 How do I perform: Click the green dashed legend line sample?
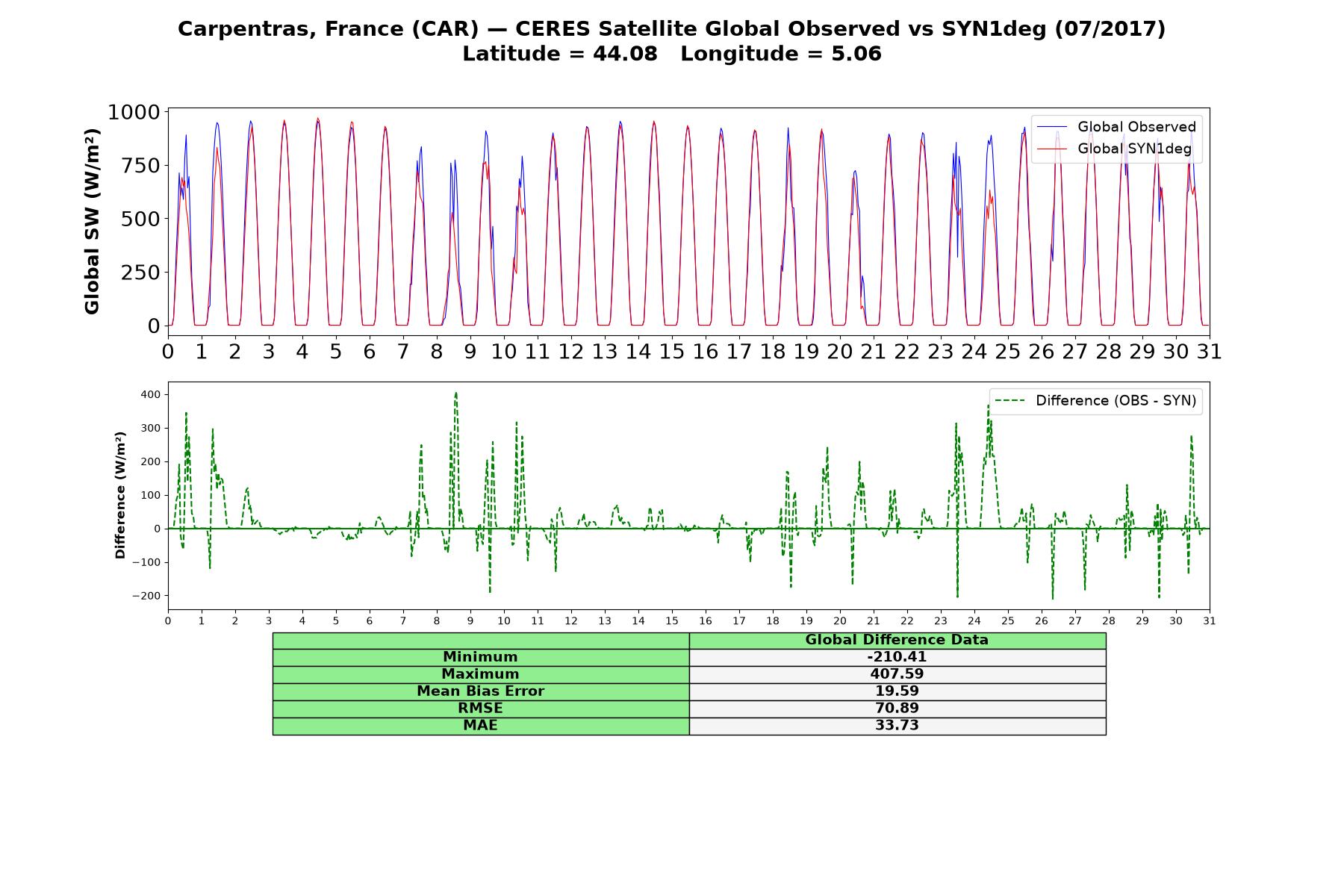pos(1011,401)
